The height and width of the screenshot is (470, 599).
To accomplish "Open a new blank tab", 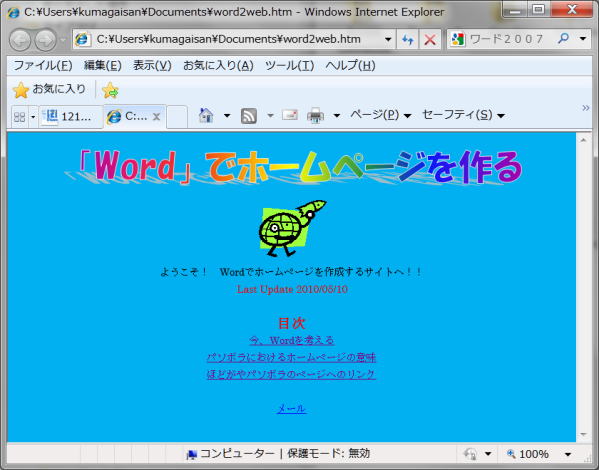I will tap(177, 117).
